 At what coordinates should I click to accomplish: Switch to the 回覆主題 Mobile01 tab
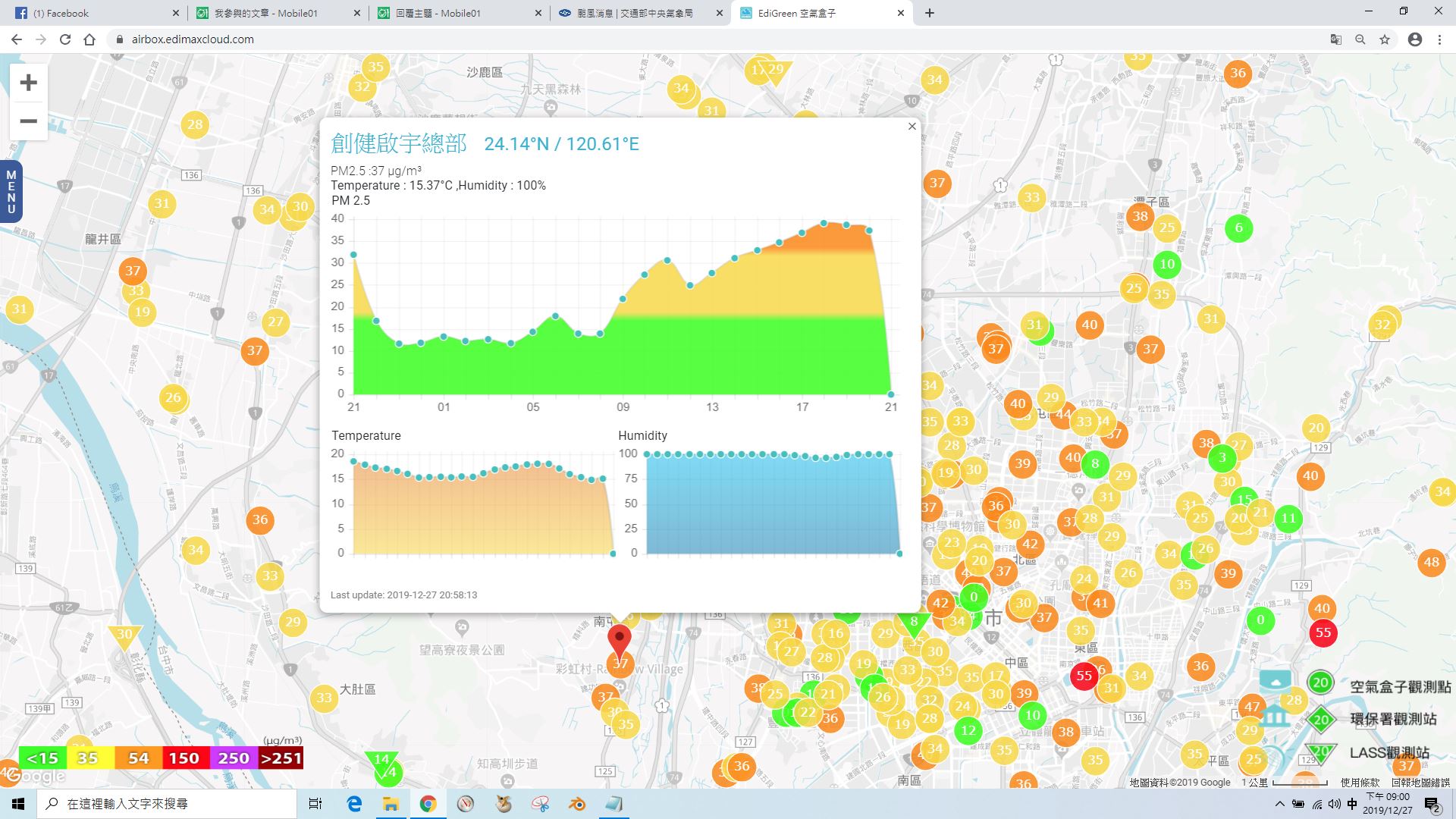[x=459, y=13]
